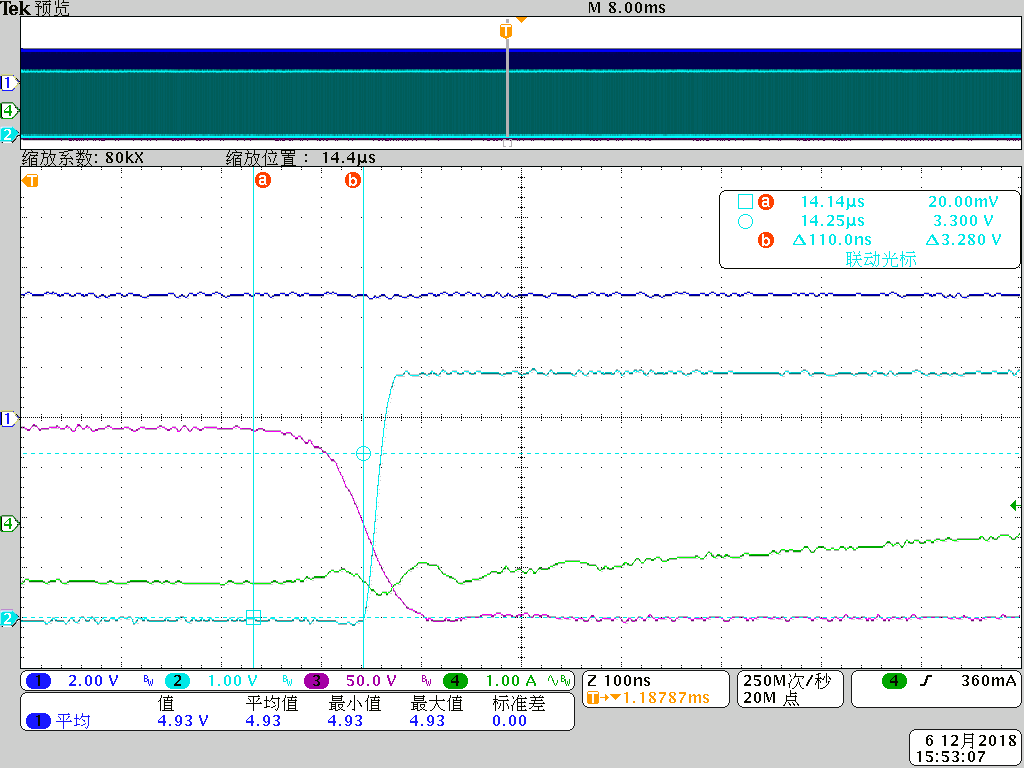Click the 4.93 V measurement value
This screenshot has width=1024, height=768.
(183, 721)
